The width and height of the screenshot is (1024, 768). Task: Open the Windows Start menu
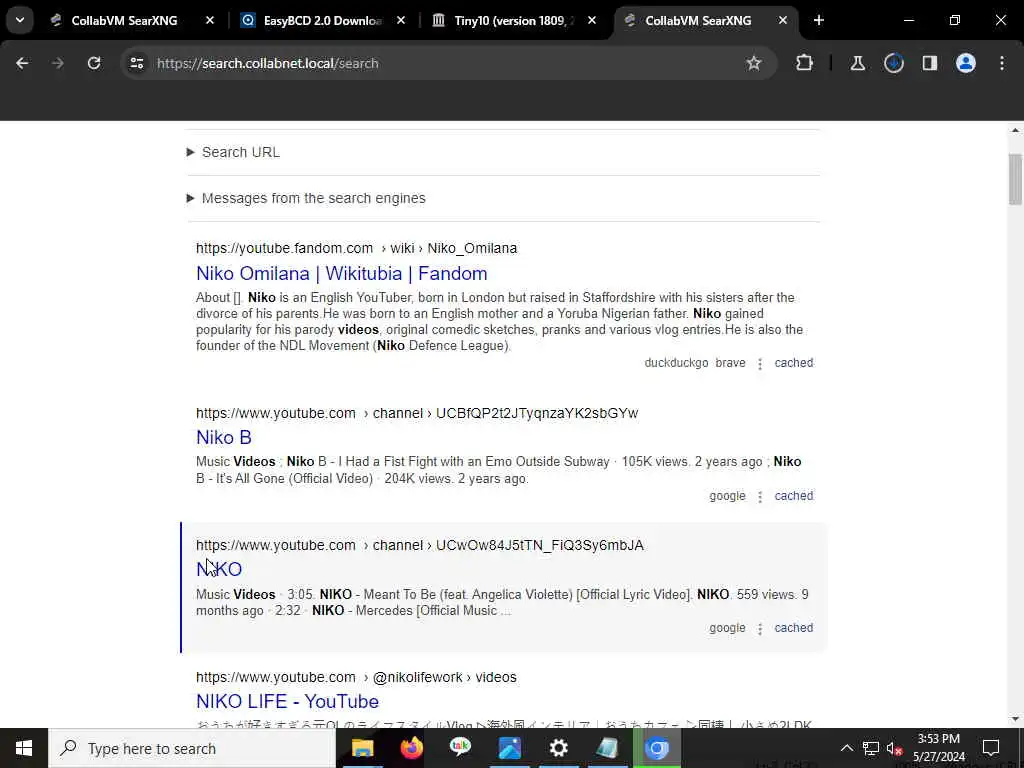tap(24, 748)
